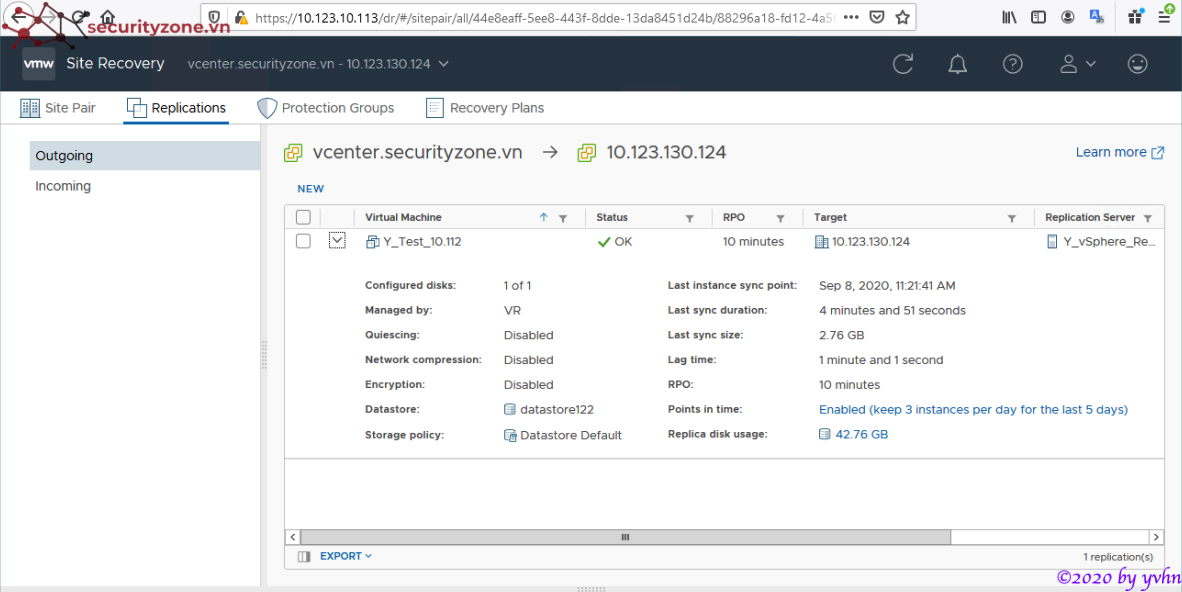Click the browser URL address field
This screenshot has height=592, width=1182.
pyautogui.click(x=546, y=17)
